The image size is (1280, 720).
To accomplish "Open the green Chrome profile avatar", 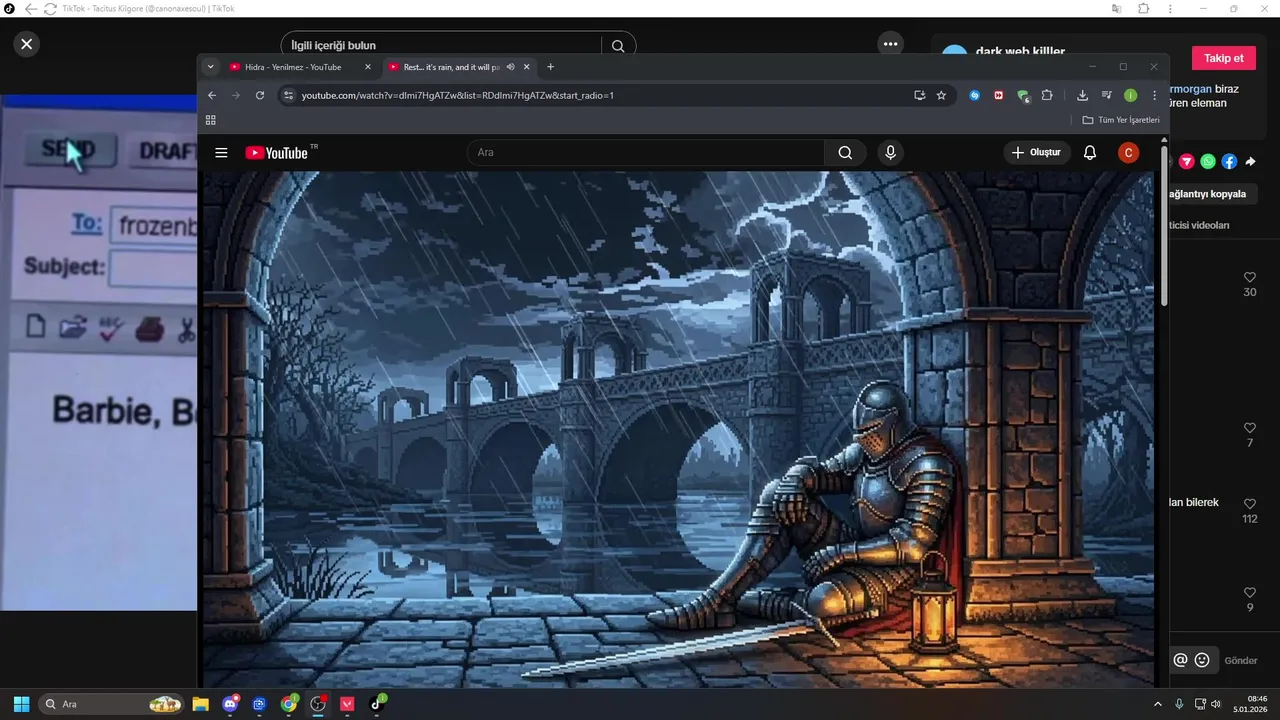I will (1130, 95).
